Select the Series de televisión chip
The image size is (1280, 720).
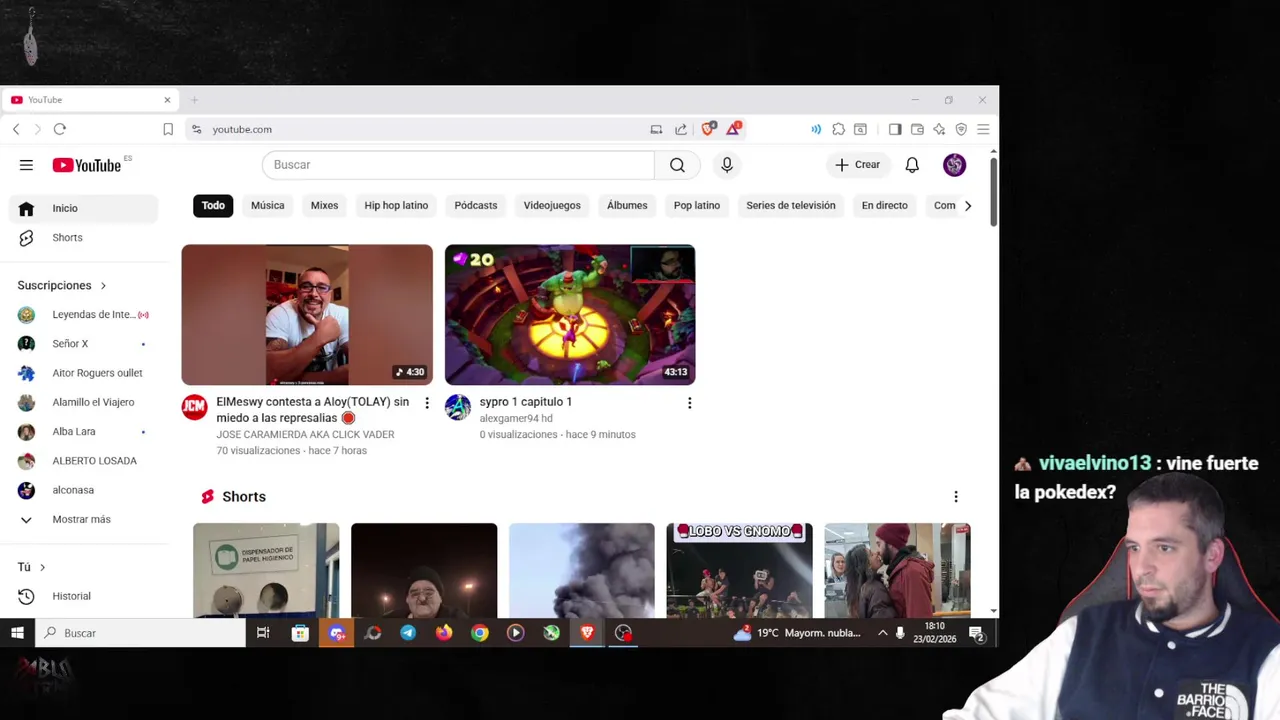[x=791, y=205]
